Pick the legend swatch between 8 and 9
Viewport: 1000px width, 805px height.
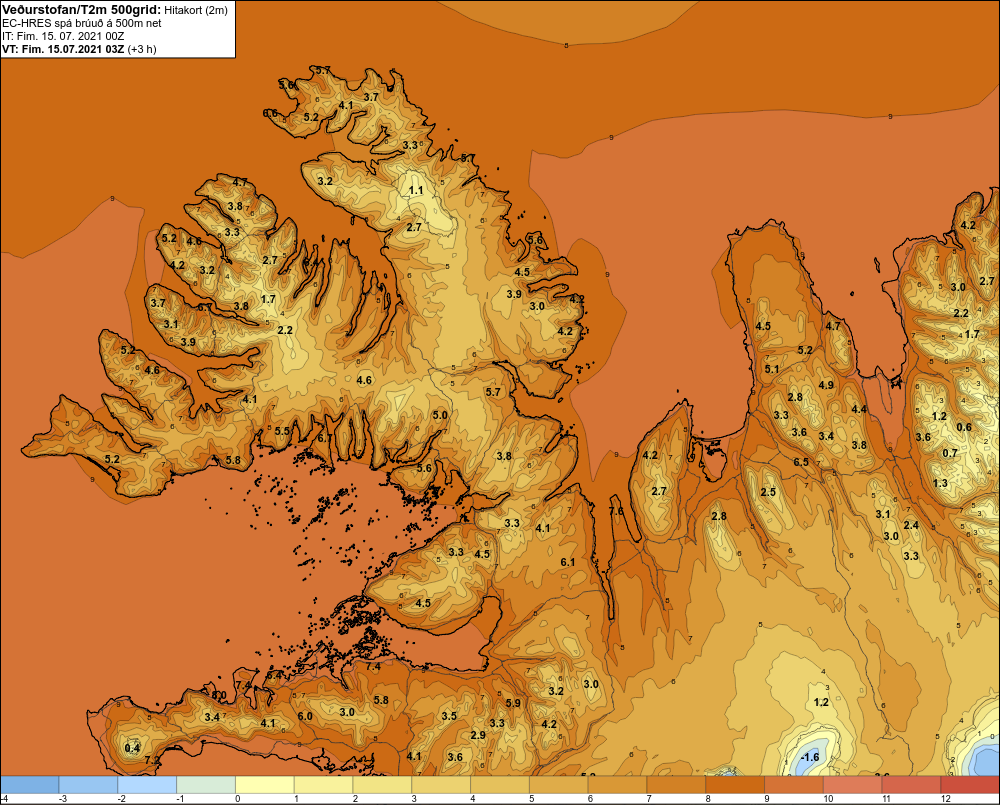[735, 785]
